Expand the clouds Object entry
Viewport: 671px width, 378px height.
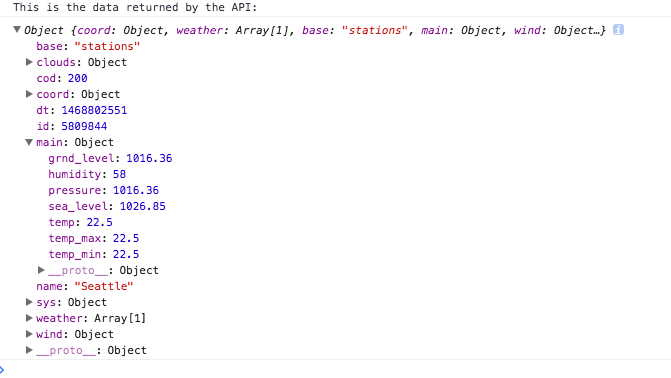tap(29, 62)
